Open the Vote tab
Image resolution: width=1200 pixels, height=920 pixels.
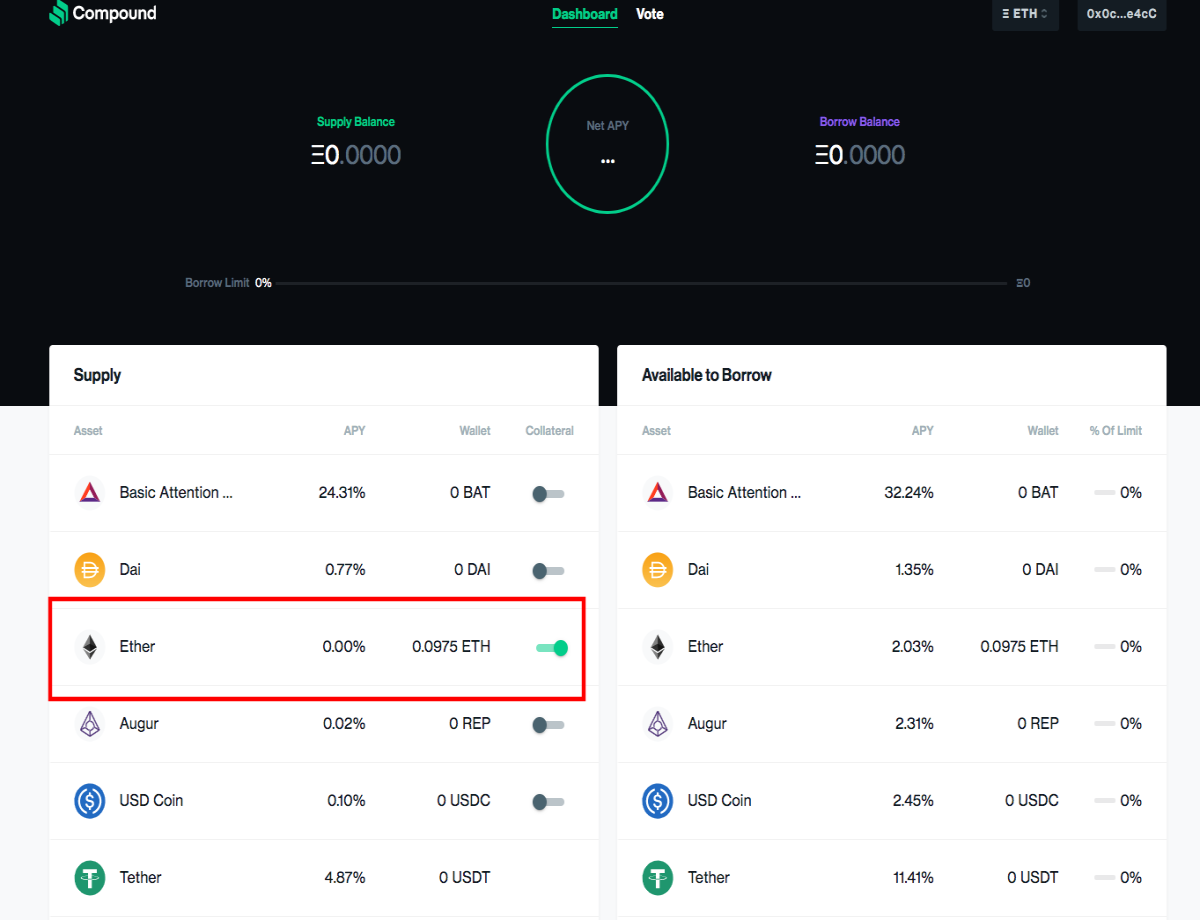[x=650, y=14]
